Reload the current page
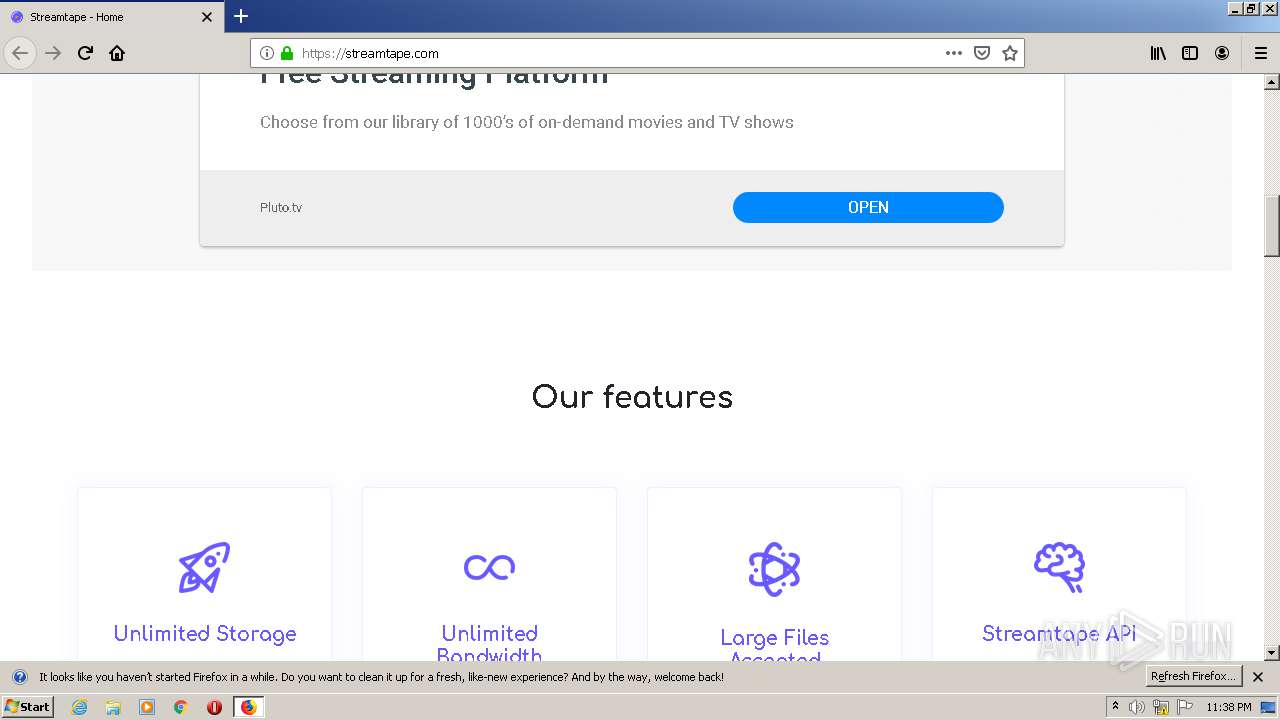The height and width of the screenshot is (720, 1280). click(x=85, y=53)
